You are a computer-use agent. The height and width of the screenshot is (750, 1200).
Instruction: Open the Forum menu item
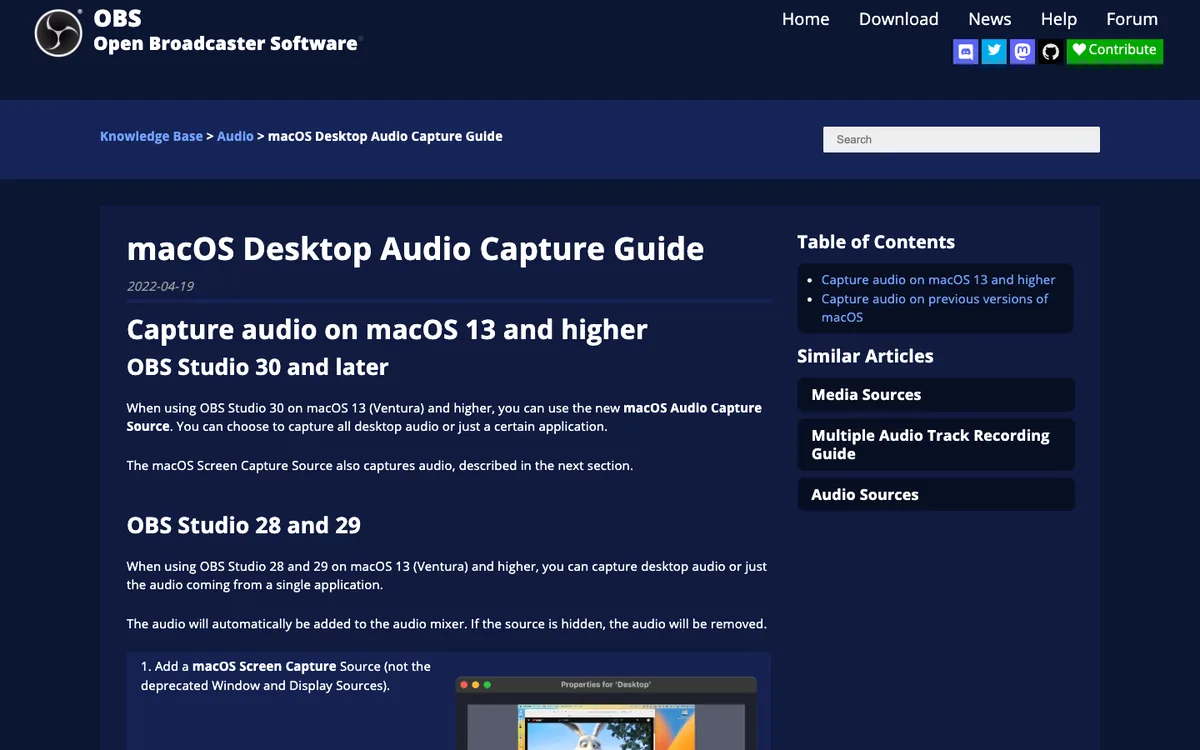[1132, 19]
